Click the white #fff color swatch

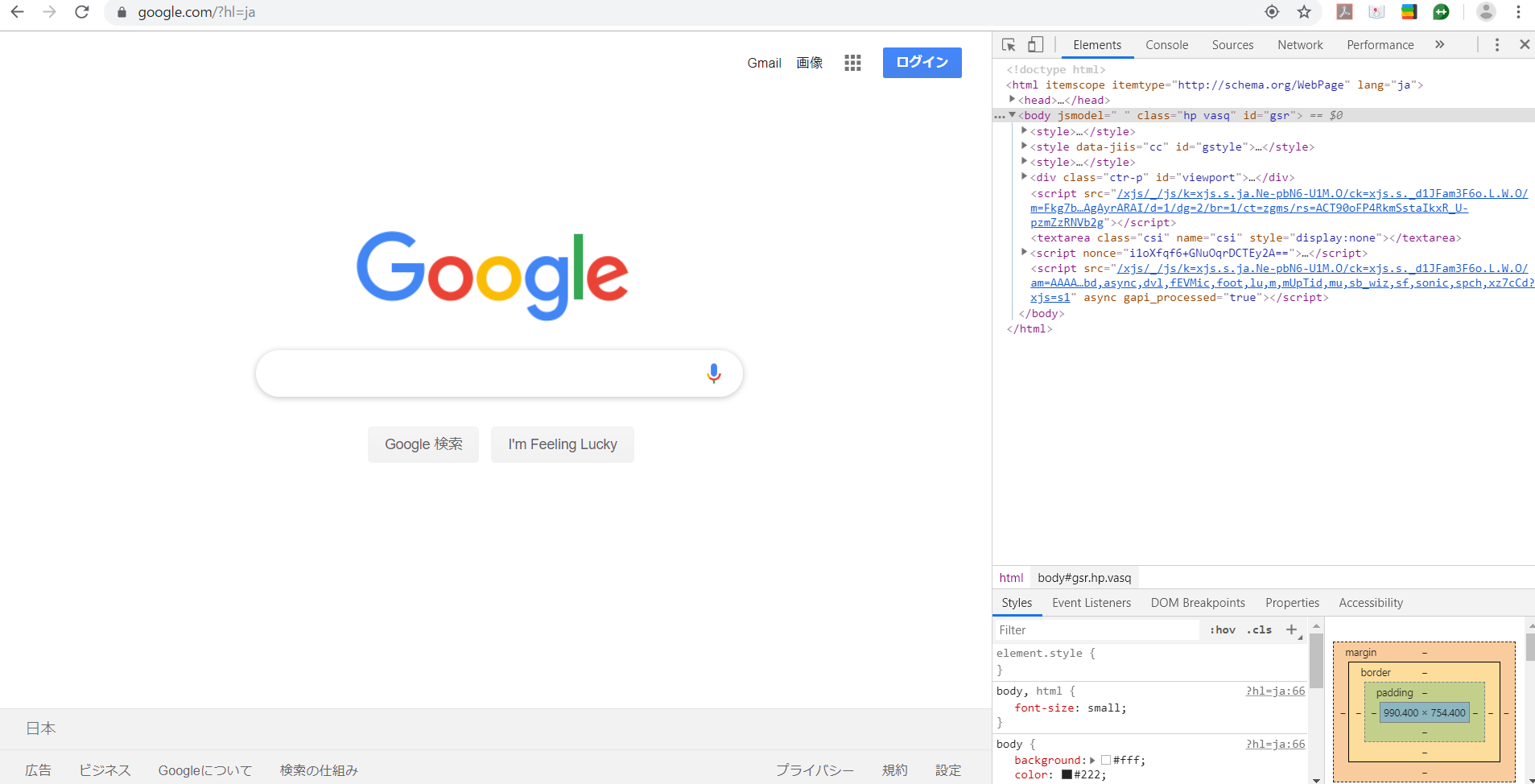pyautogui.click(x=1107, y=760)
